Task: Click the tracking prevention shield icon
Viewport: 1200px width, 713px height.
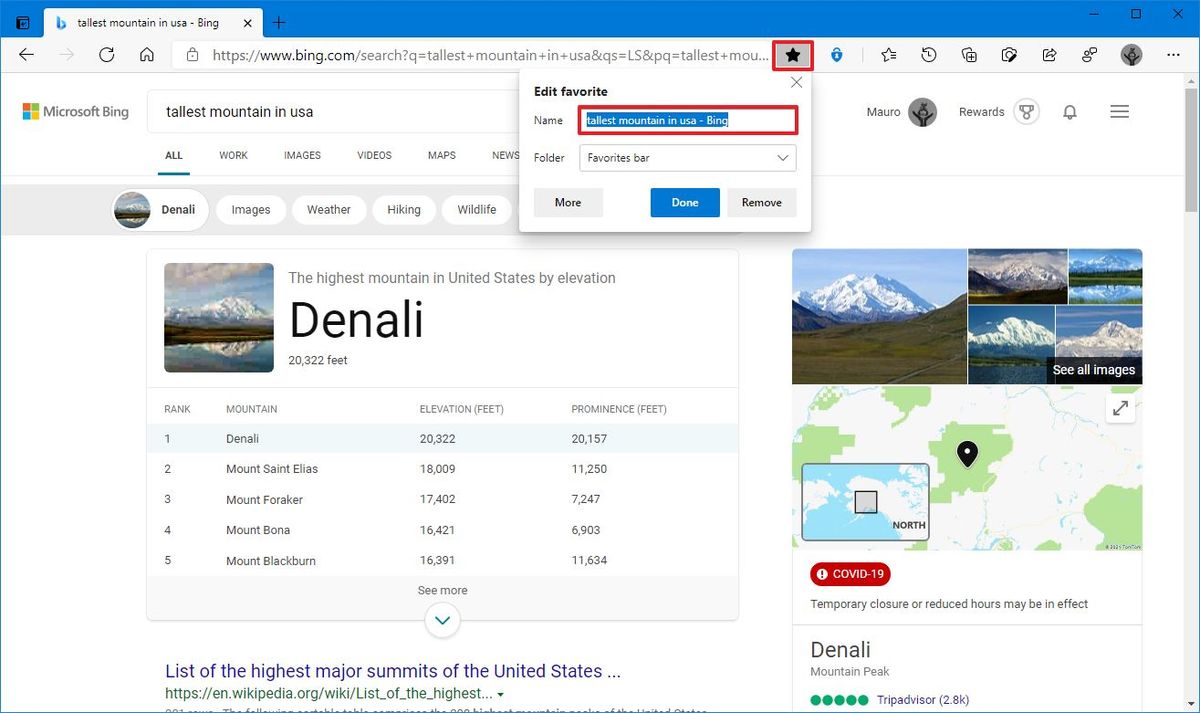Action: (x=837, y=55)
